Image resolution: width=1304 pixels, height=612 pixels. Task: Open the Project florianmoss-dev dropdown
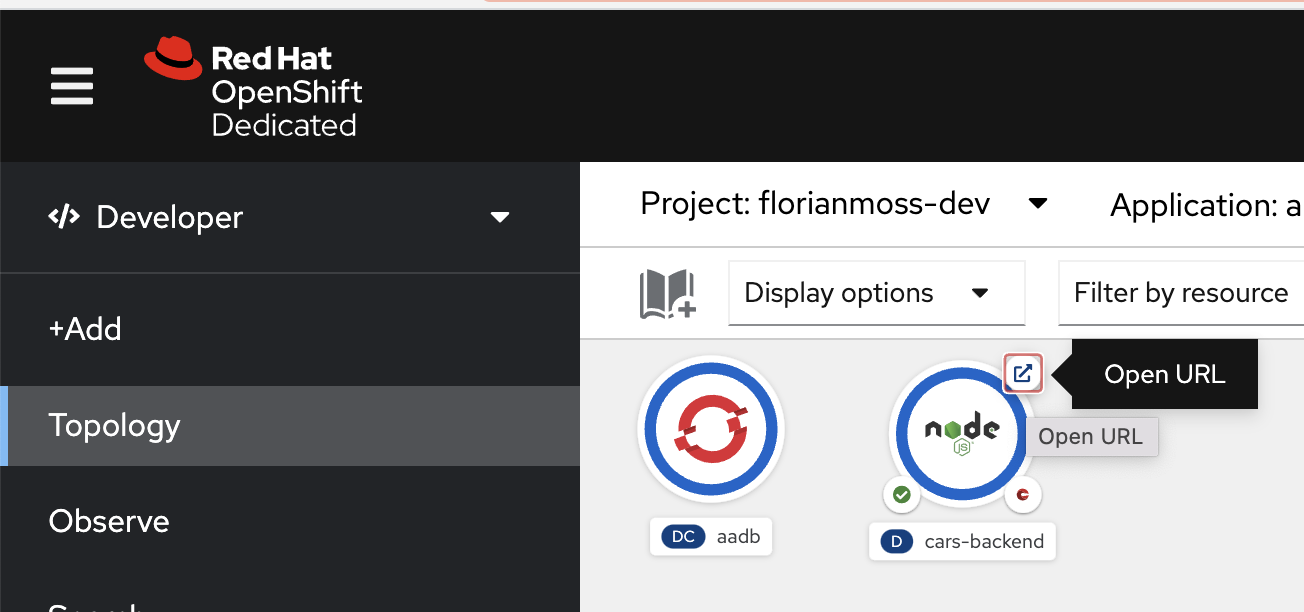pos(844,204)
